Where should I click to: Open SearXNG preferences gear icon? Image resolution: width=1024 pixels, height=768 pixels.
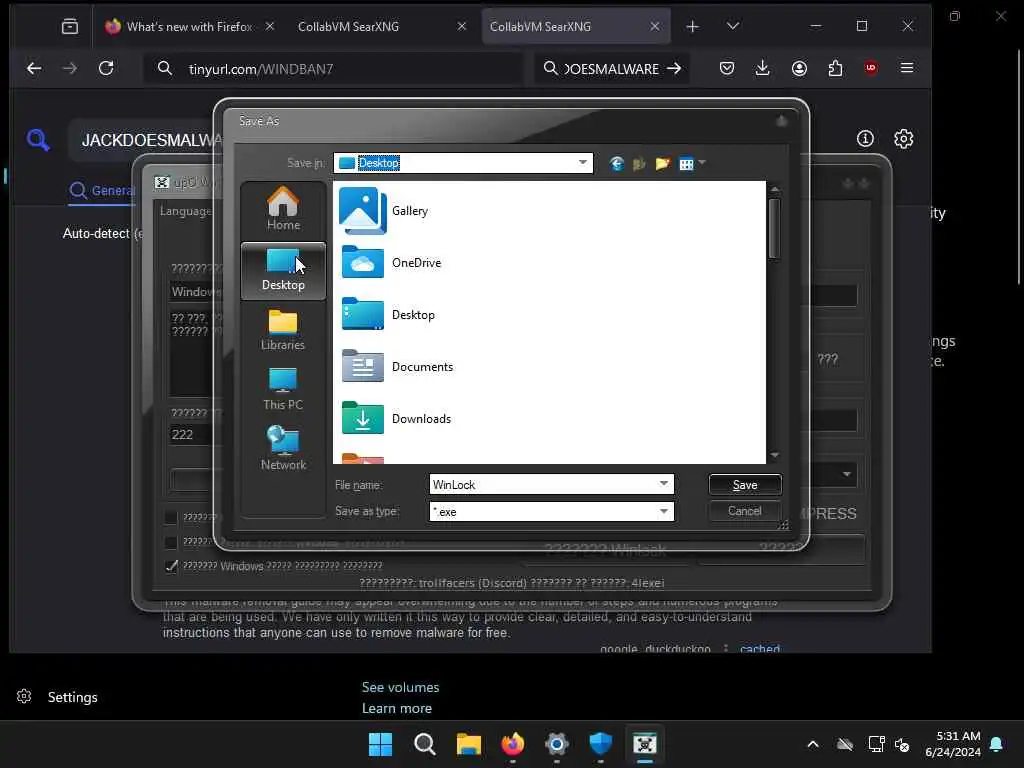903,138
